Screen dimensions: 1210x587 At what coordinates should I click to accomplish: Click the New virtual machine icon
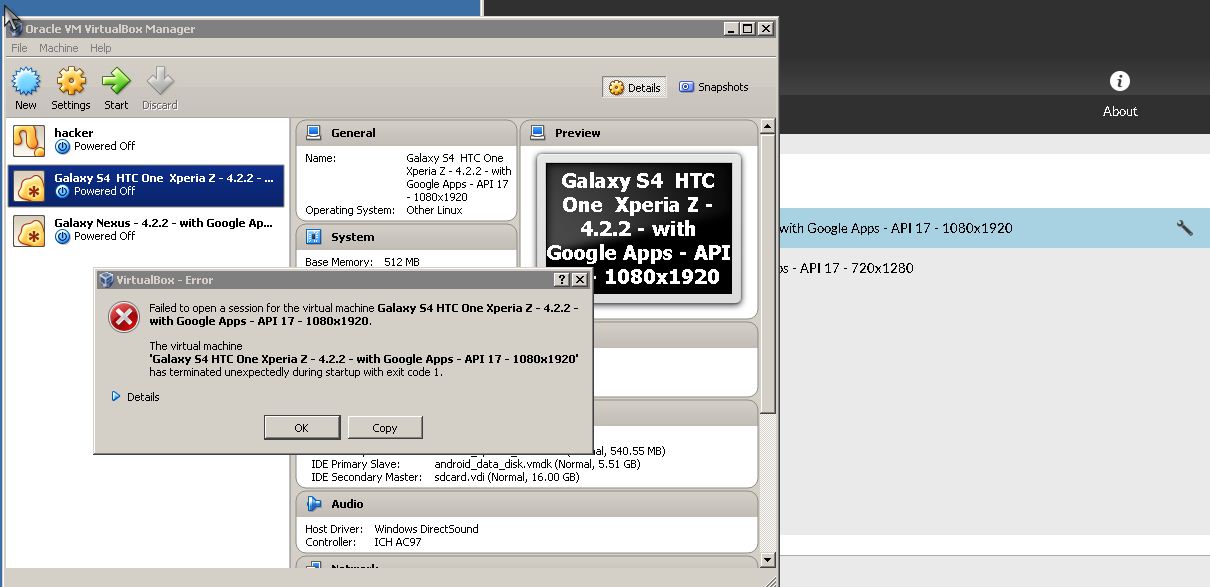point(26,81)
